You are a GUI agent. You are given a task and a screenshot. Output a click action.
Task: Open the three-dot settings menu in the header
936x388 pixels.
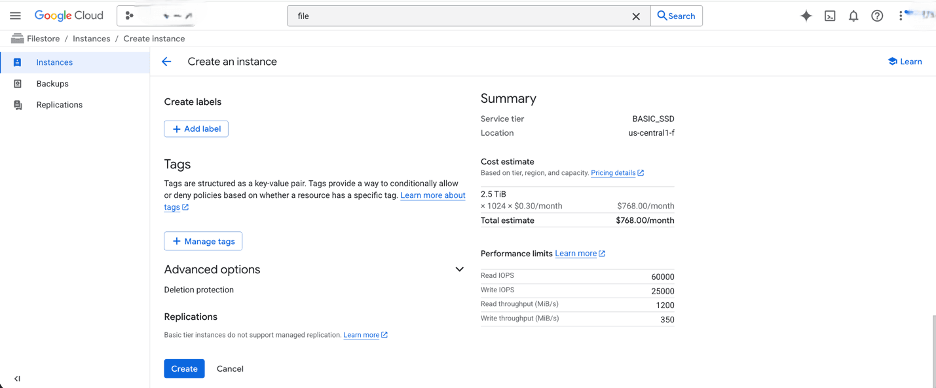click(901, 16)
